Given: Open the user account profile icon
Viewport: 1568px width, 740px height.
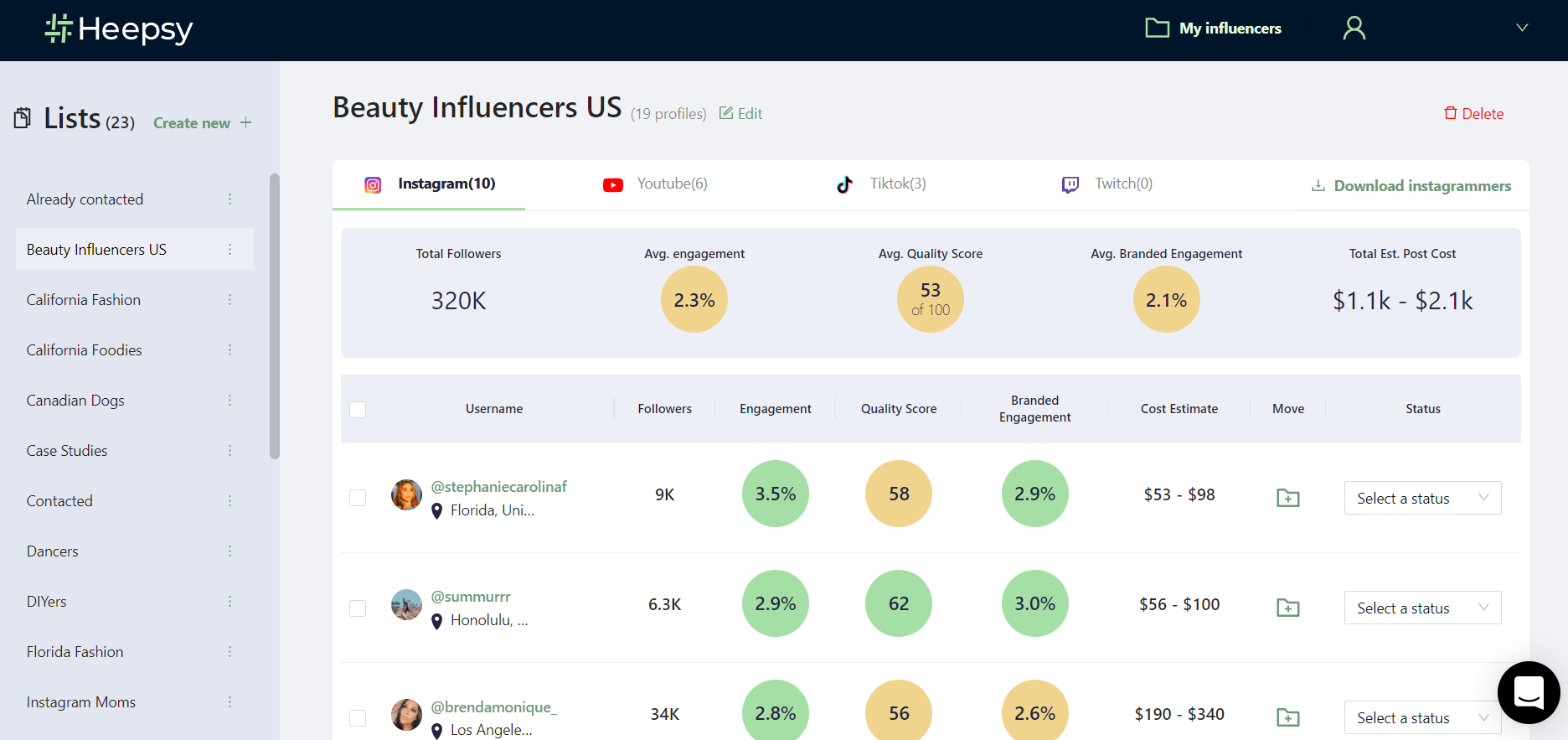Looking at the screenshot, I should point(1354,28).
